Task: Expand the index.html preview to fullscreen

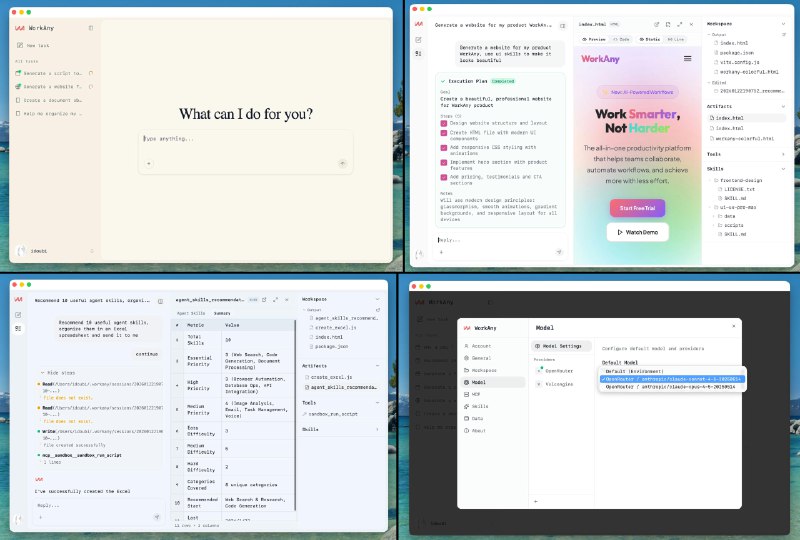Action: click(679, 23)
